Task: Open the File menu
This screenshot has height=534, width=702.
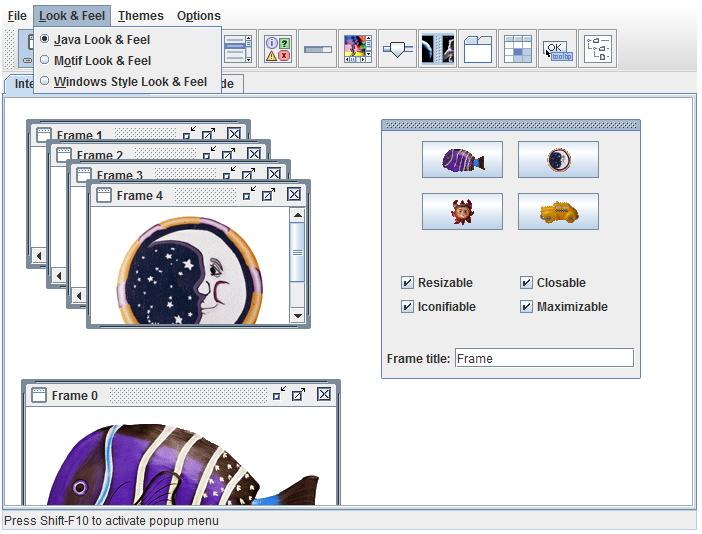Action: (17, 16)
